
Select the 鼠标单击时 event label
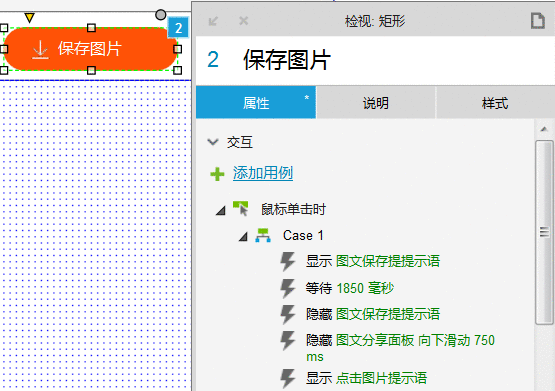coord(293,209)
